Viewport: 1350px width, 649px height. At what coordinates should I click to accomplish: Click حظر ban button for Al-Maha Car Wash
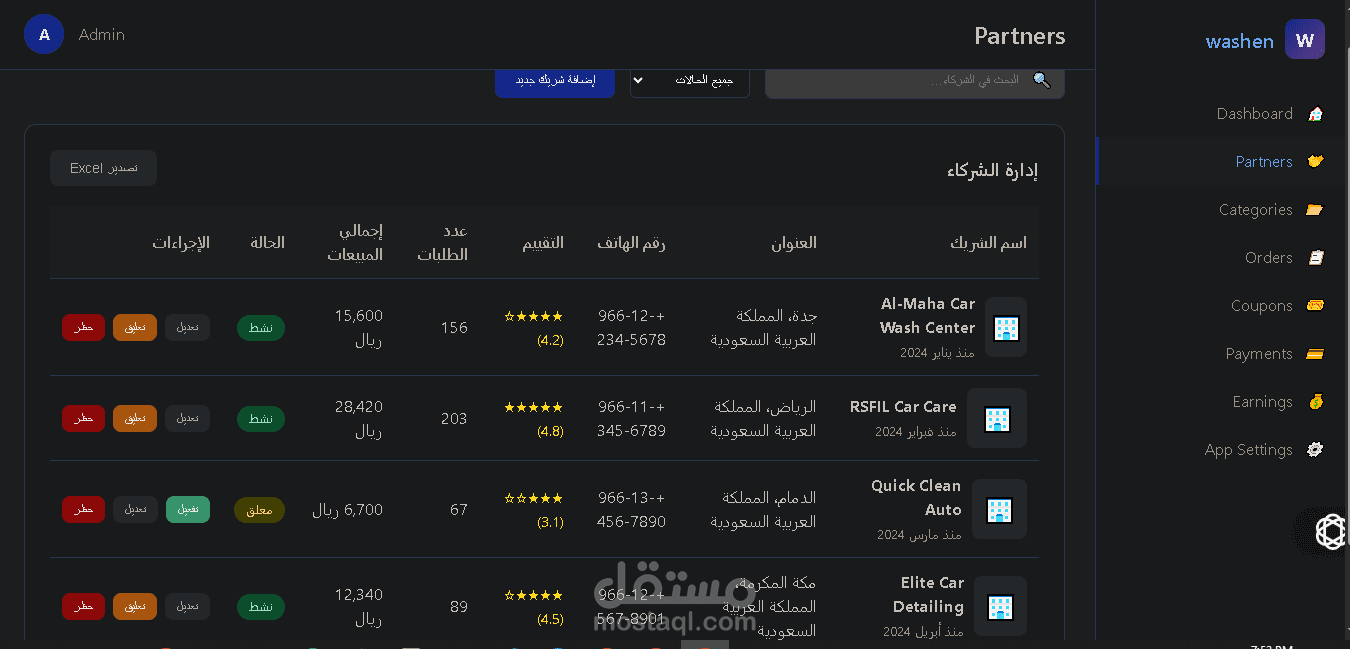coord(83,327)
